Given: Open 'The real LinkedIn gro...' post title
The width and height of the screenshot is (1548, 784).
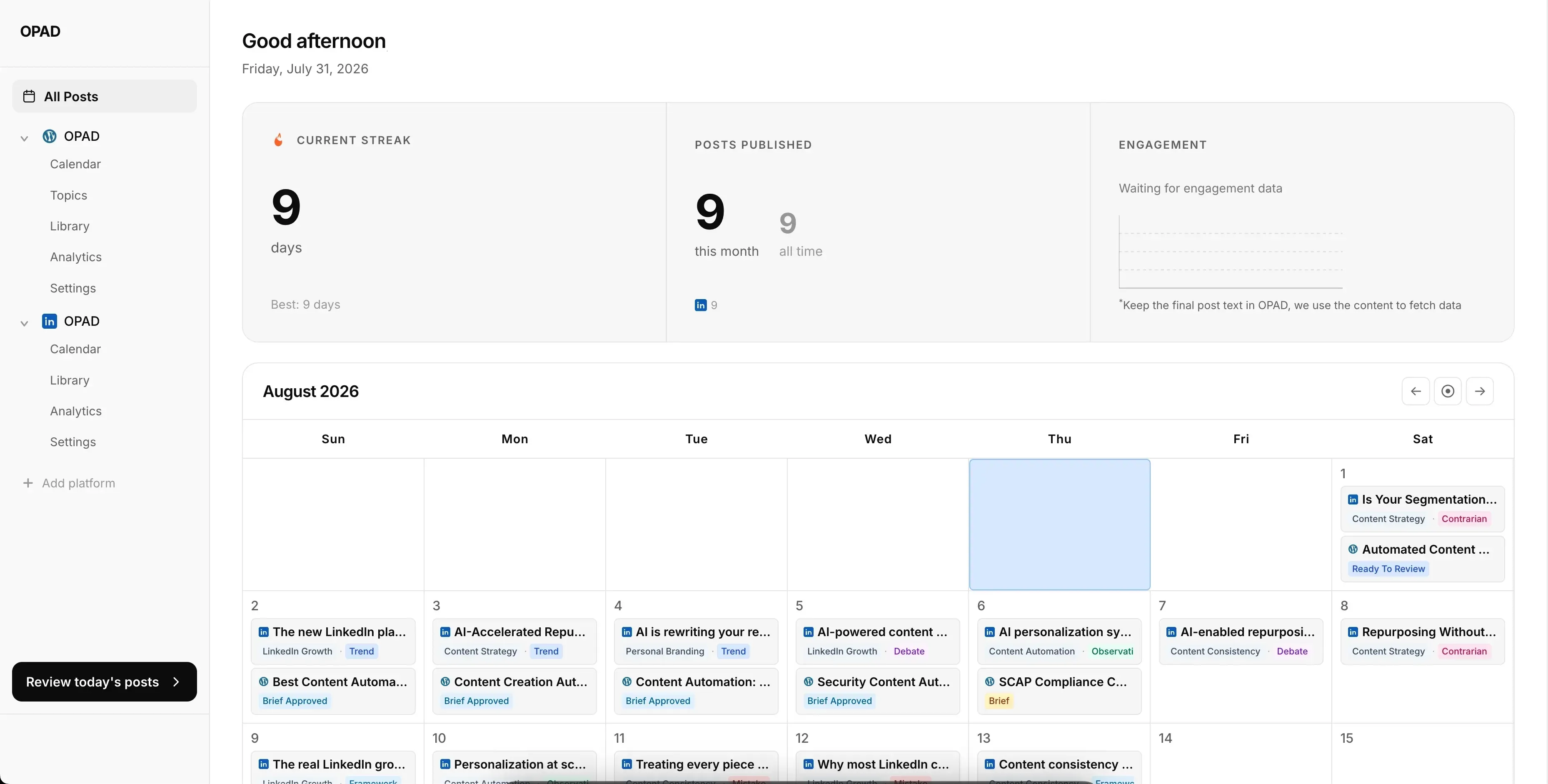Looking at the screenshot, I should pos(339,764).
